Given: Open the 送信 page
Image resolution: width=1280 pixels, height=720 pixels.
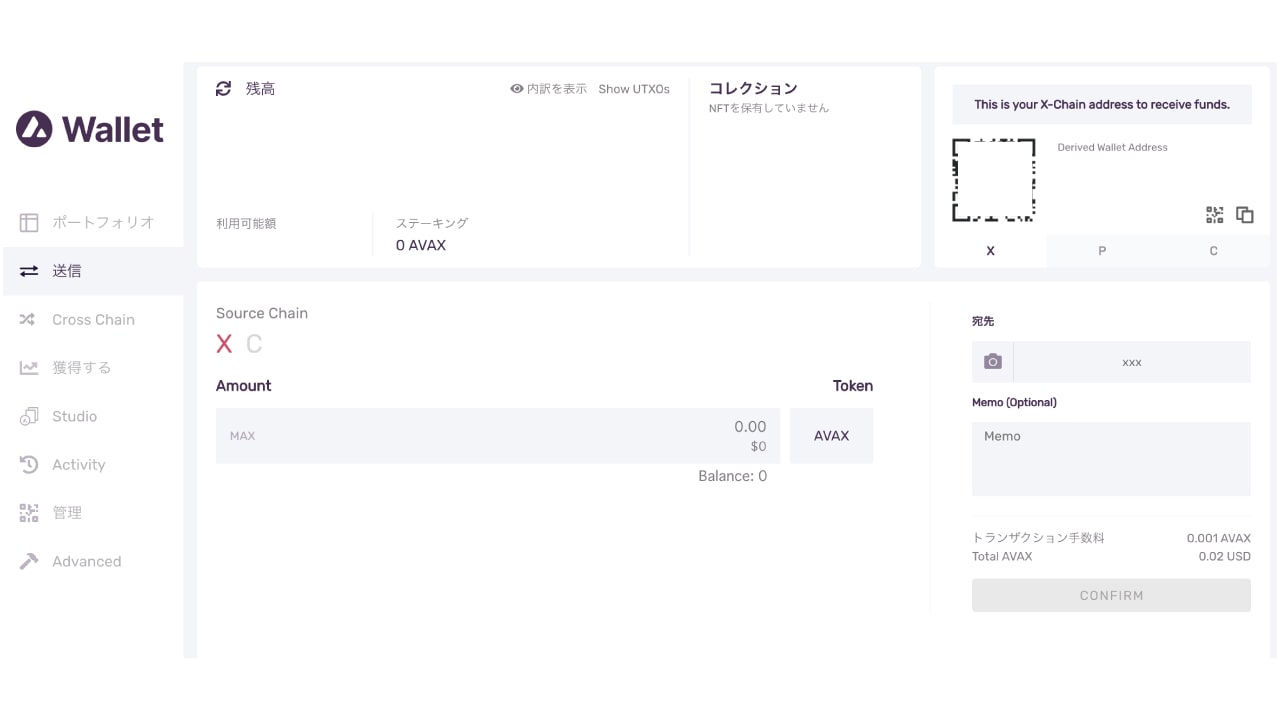Looking at the screenshot, I should [x=93, y=271].
